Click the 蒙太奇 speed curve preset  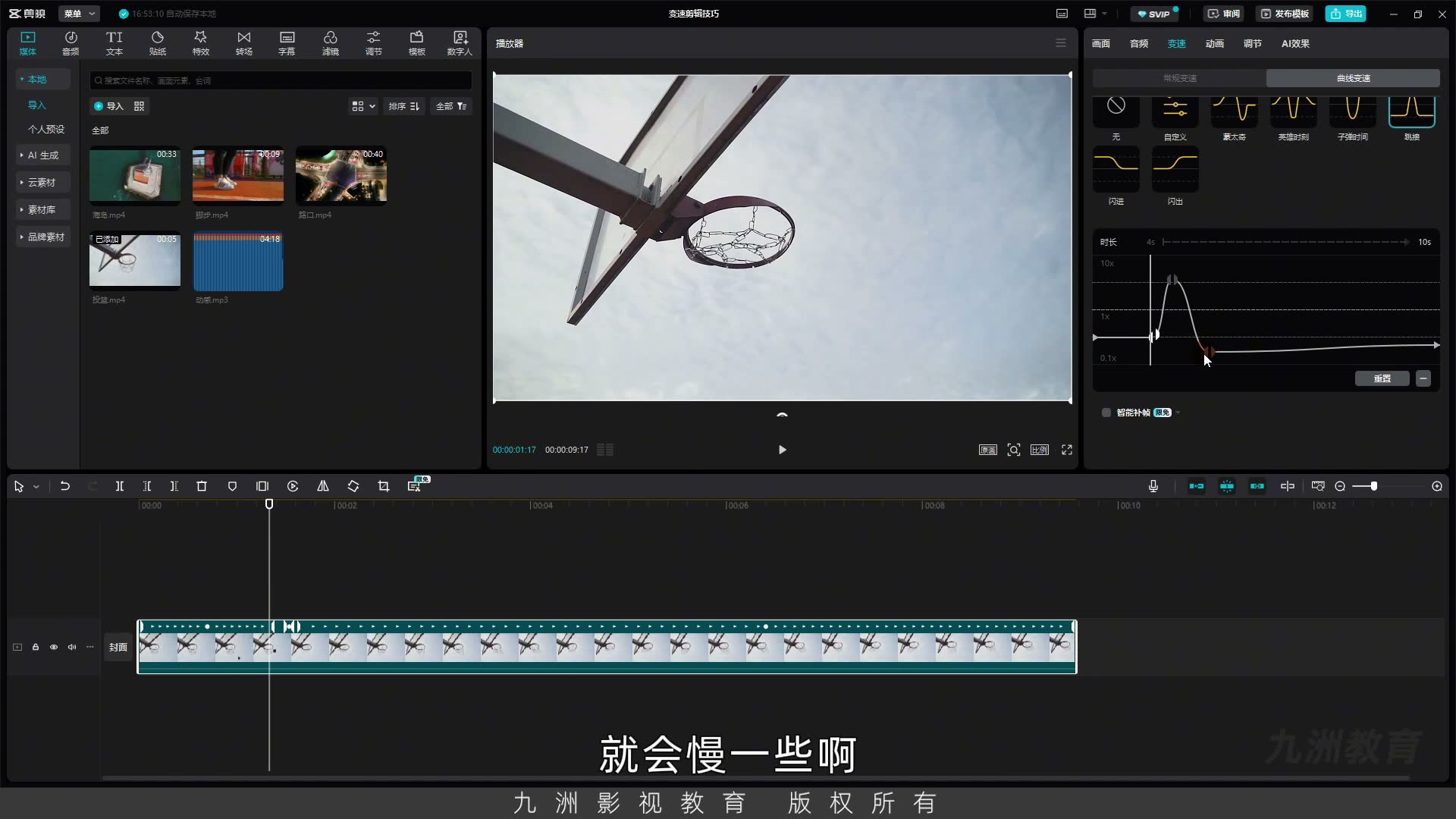coord(1235,119)
